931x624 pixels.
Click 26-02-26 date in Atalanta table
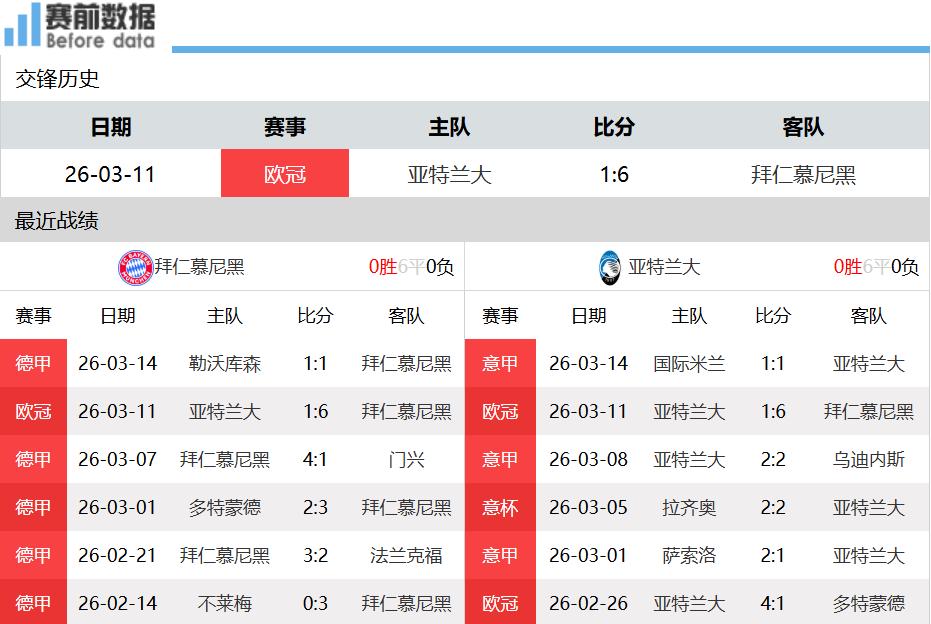point(588,604)
